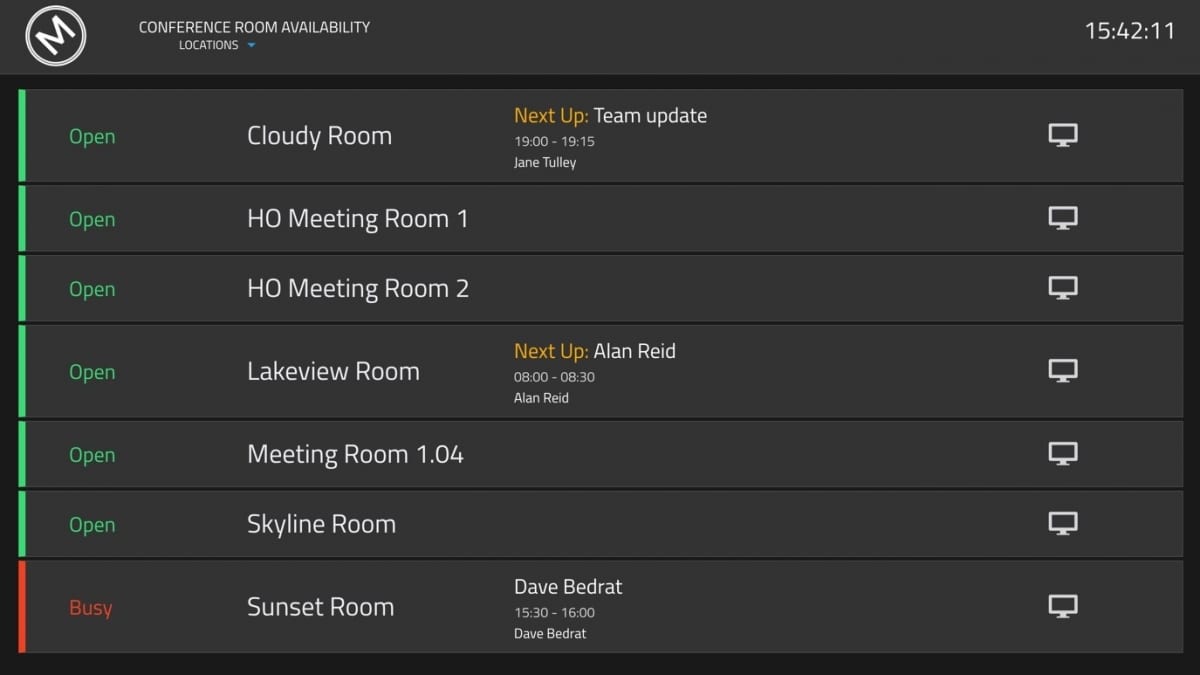The height and width of the screenshot is (675, 1200).
Task: Click the display icon for Cloudy Room
Action: (x=1062, y=134)
